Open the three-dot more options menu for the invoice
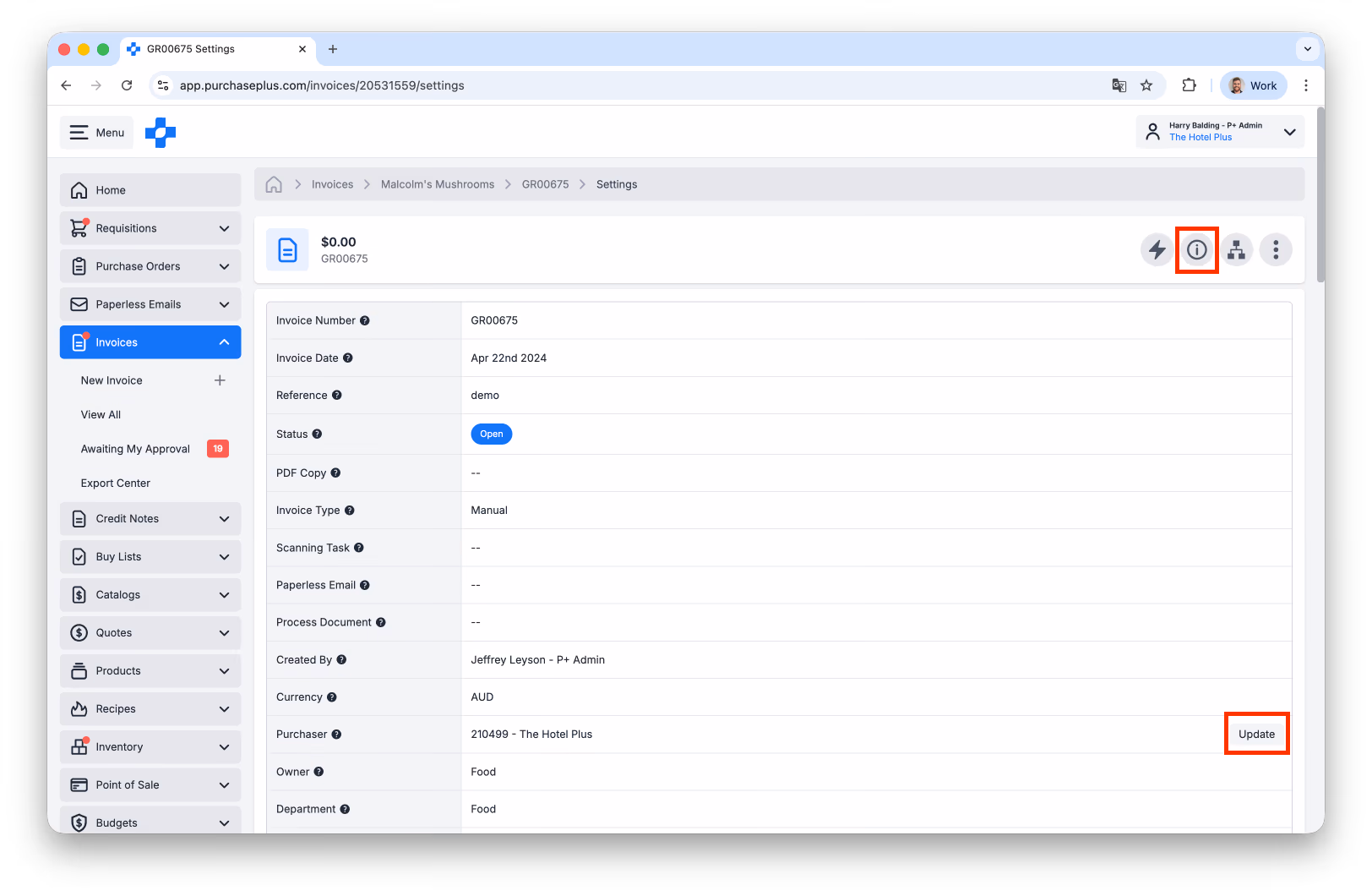Screen dimensions: 1372x896 coord(1276,249)
